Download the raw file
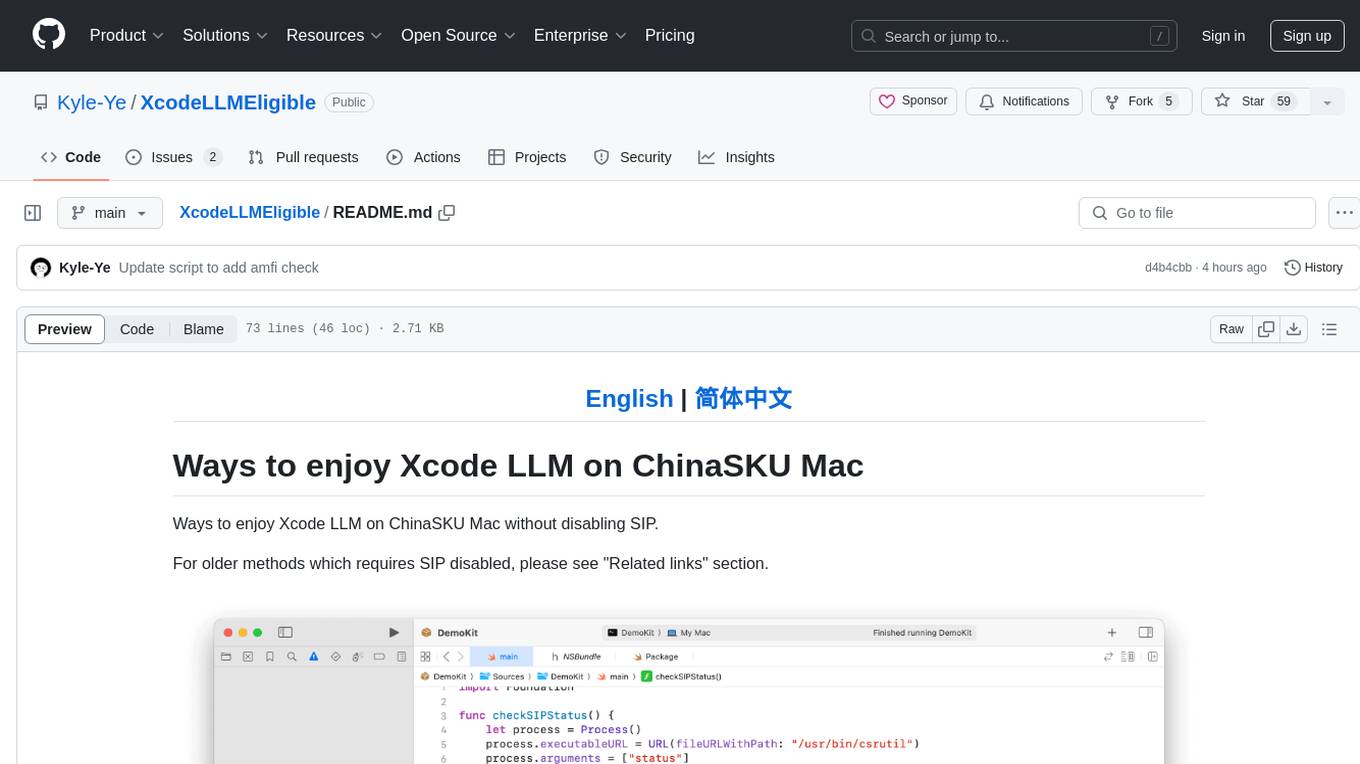Screen dimensions: 1360x764 click(x=1293, y=329)
